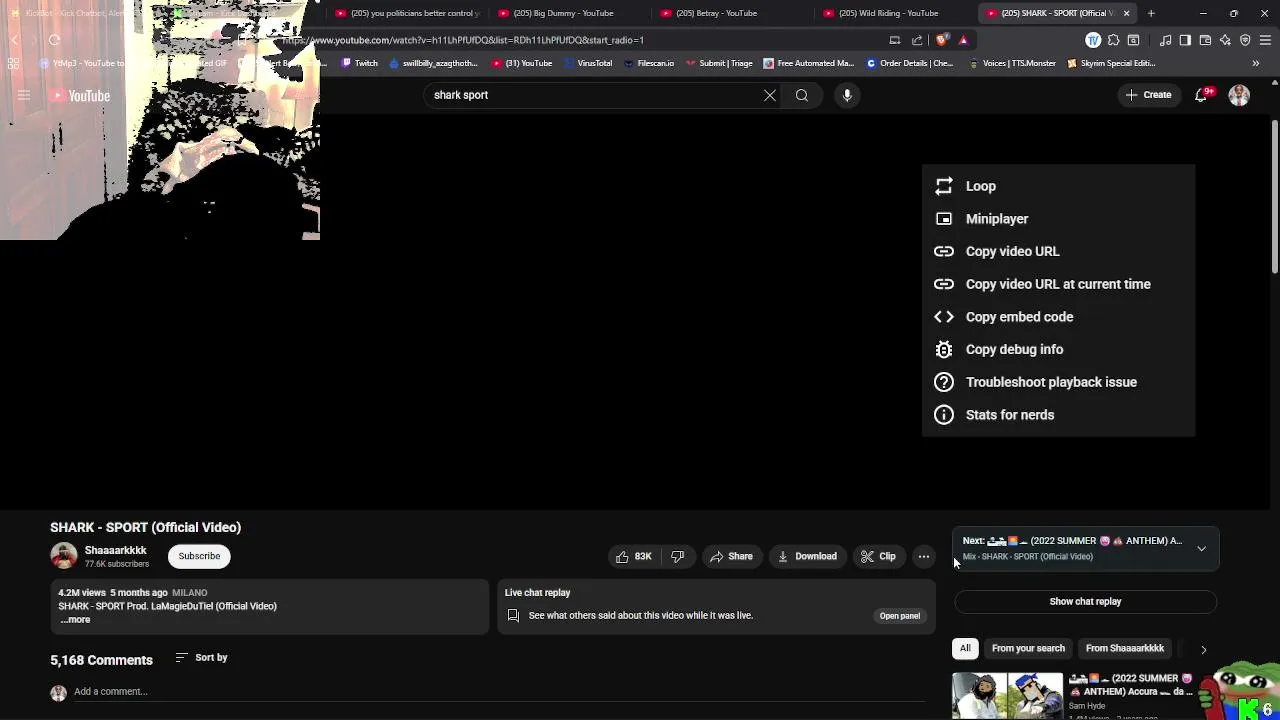Open Twitch bookmark

(360, 63)
